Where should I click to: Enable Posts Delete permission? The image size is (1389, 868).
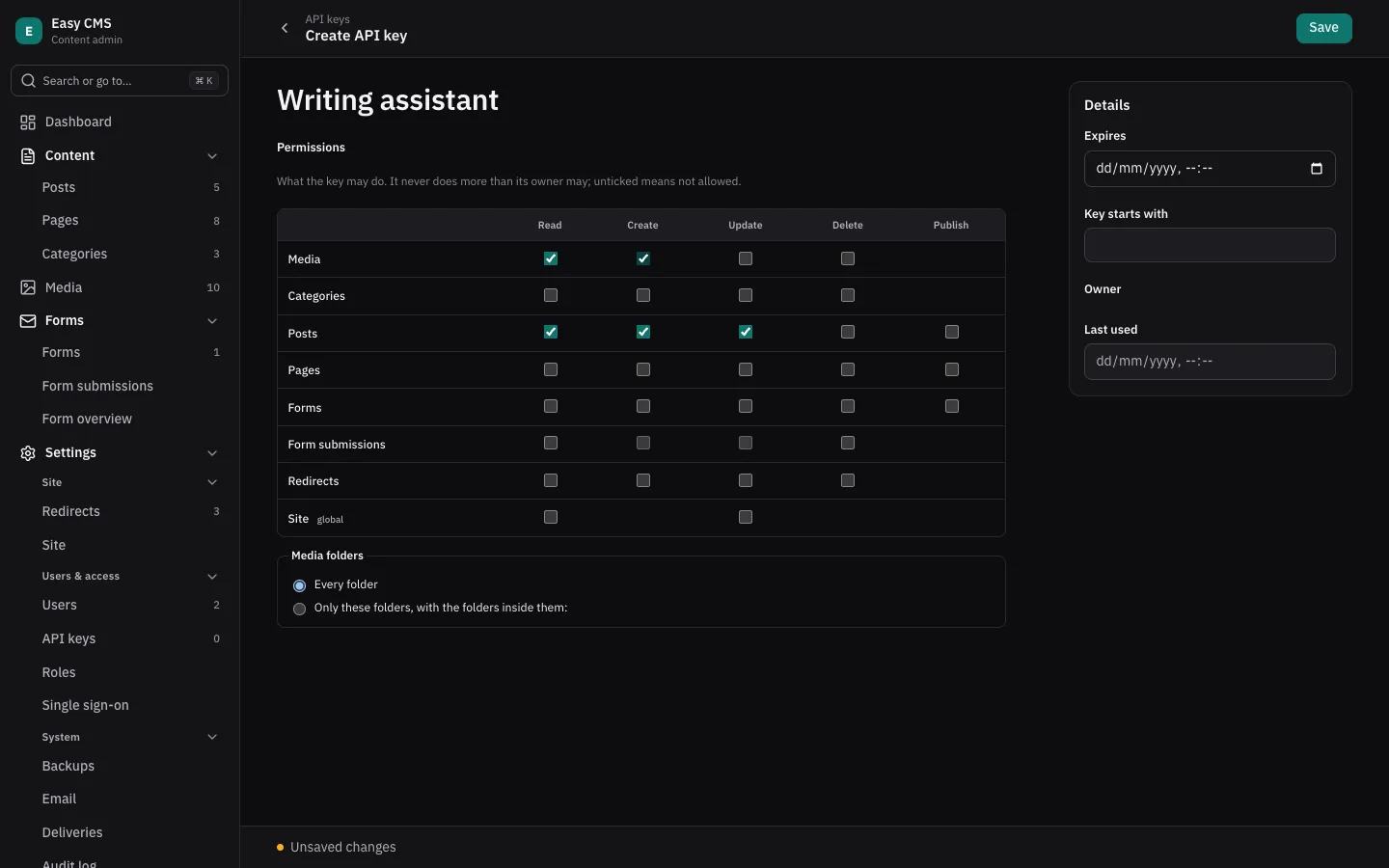click(848, 332)
